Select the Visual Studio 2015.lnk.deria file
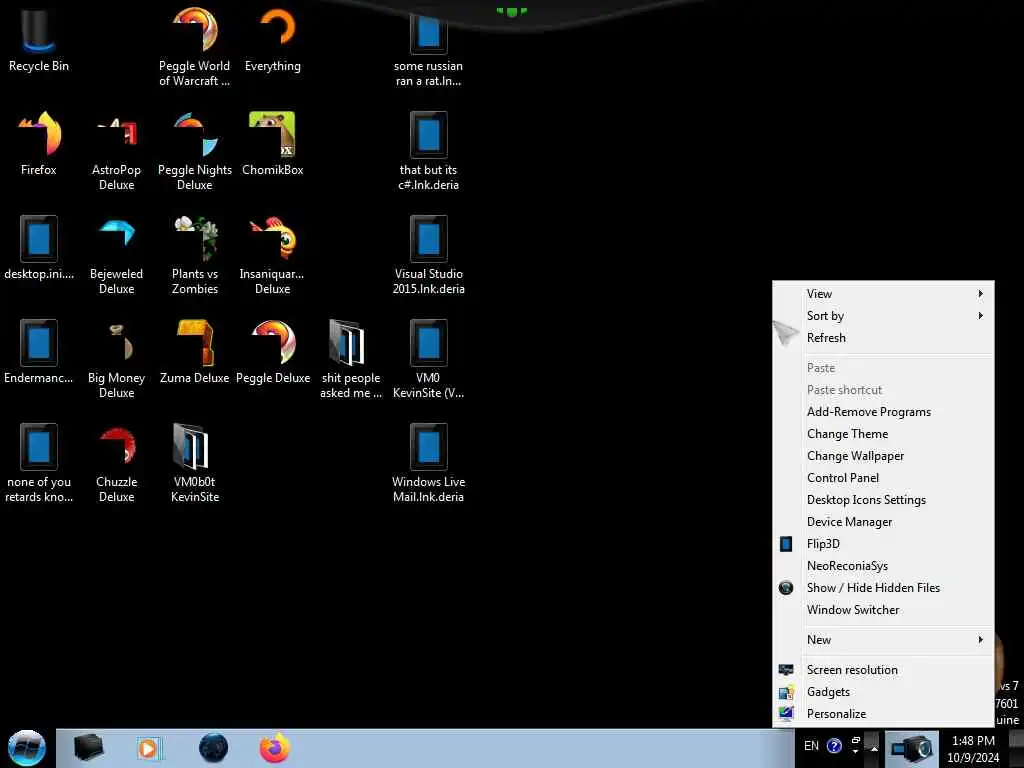 (428, 255)
